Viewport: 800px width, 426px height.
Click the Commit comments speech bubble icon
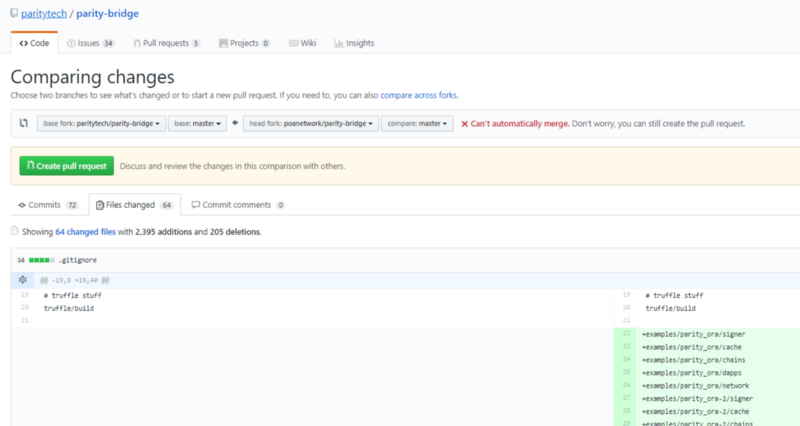[195, 205]
